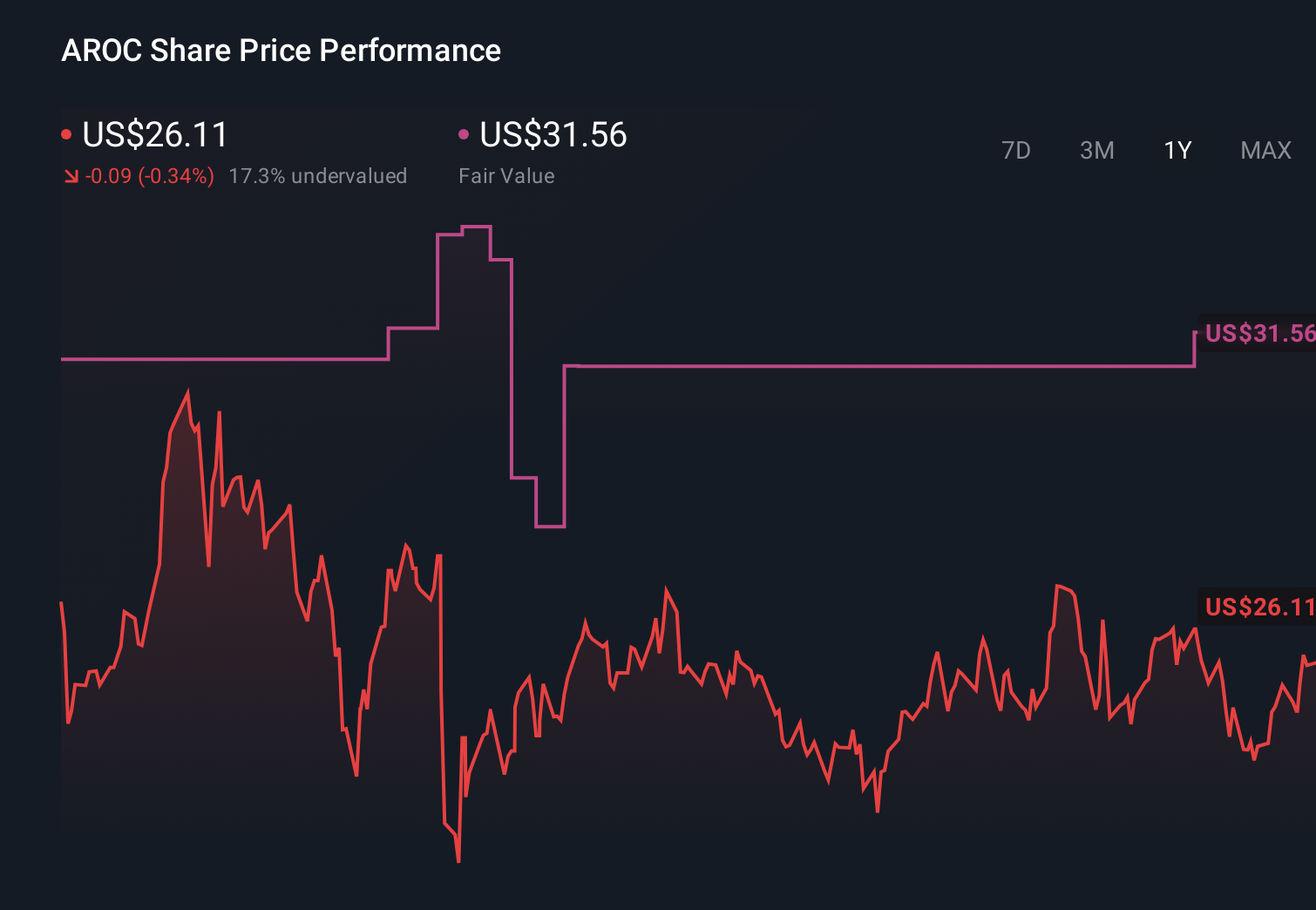Select the MAX time range
The image size is (1316, 910).
coord(1265,150)
